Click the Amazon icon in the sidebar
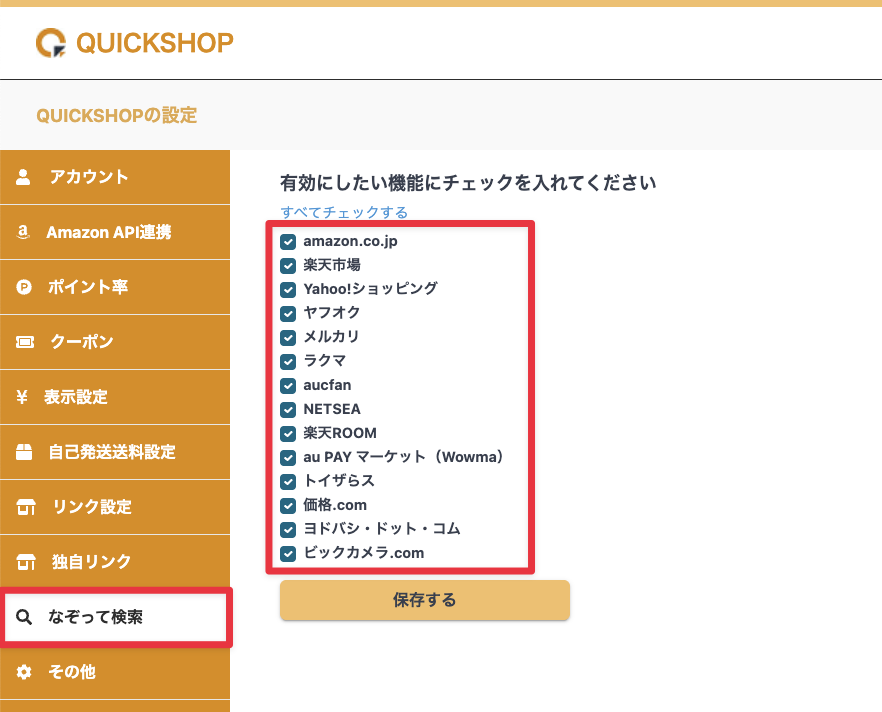Image resolution: width=882 pixels, height=712 pixels. (24, 232)
